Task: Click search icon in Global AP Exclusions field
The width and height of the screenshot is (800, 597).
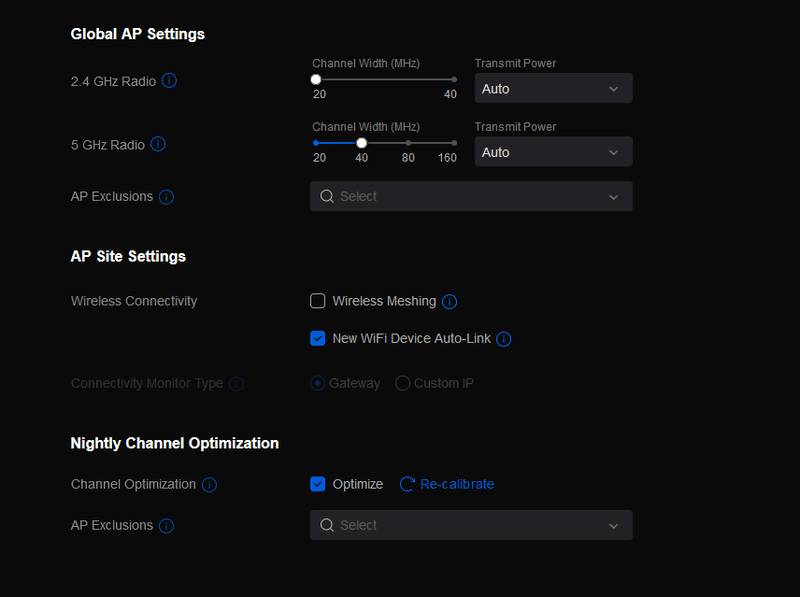Action: pyautogui.click(x=327, y=196)
